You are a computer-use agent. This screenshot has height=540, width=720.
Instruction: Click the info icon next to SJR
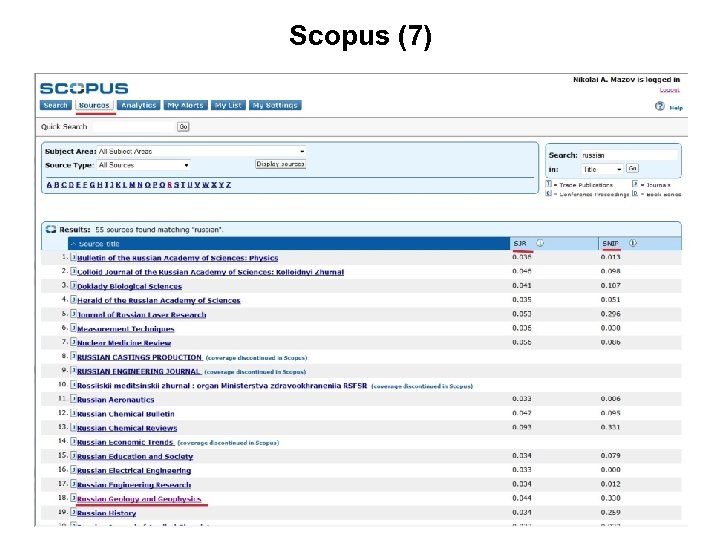540,243
